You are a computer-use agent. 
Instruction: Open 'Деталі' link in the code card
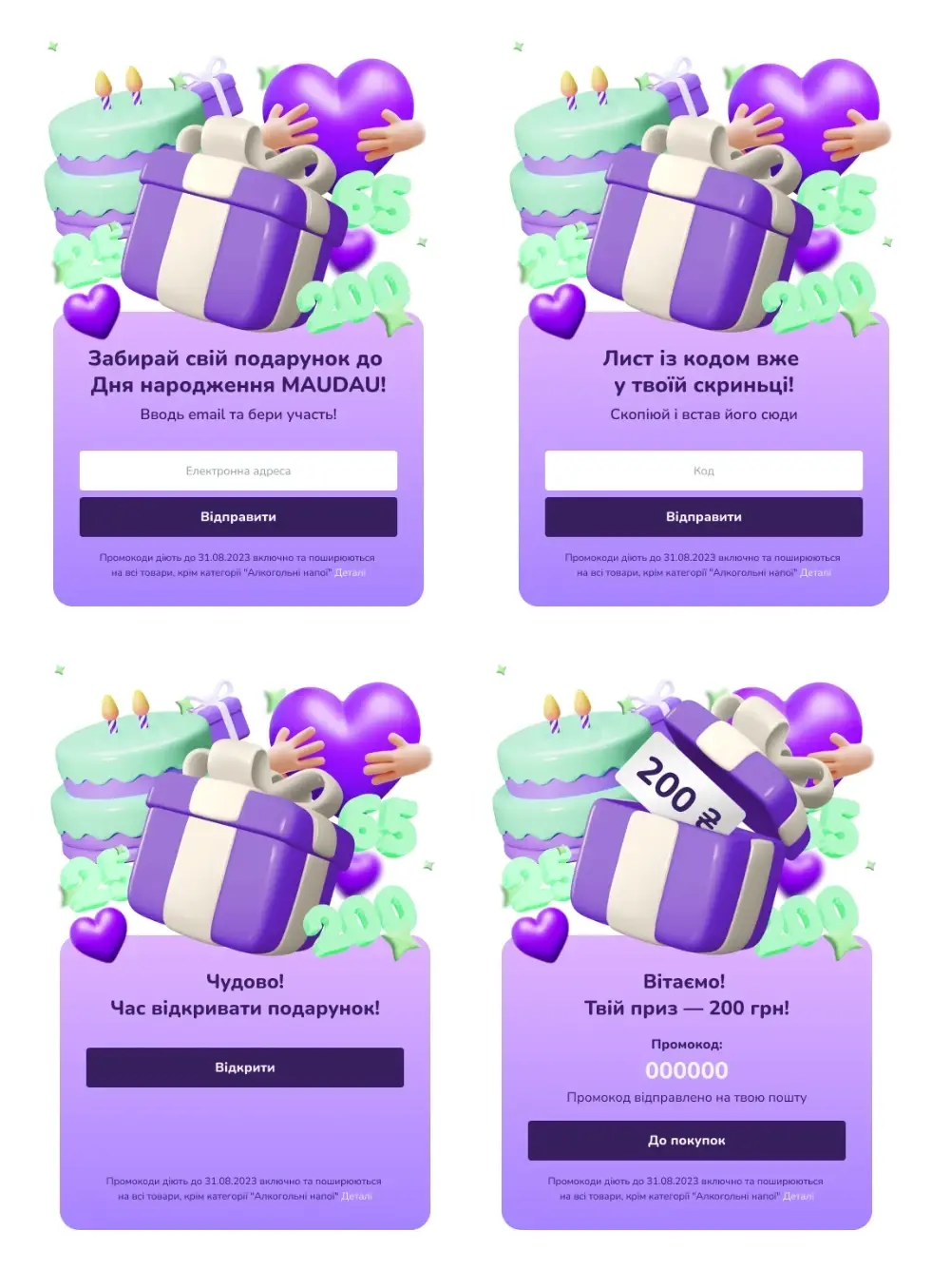coord(815,573)
